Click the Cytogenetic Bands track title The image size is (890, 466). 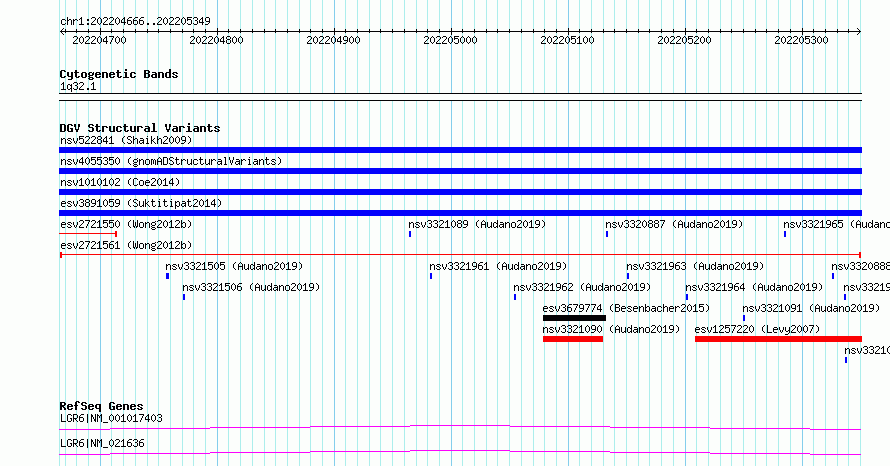pos(119,74)
